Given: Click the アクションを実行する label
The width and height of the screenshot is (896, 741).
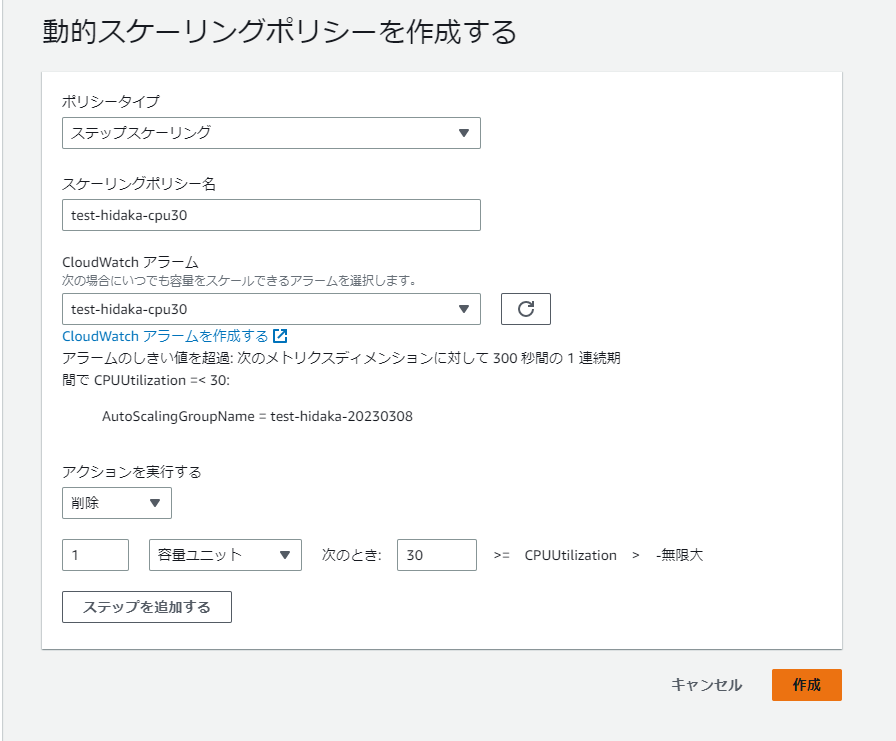Looking at the screenshot, I should point(132,472).
